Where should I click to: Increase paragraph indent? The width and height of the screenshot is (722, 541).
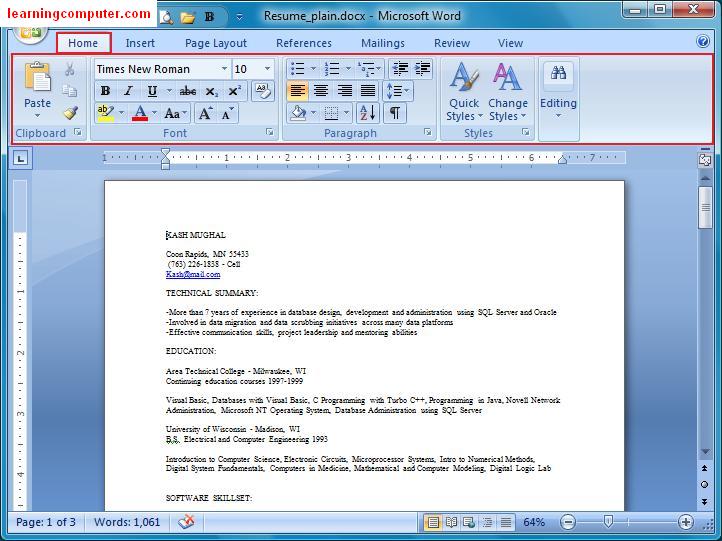422,69
